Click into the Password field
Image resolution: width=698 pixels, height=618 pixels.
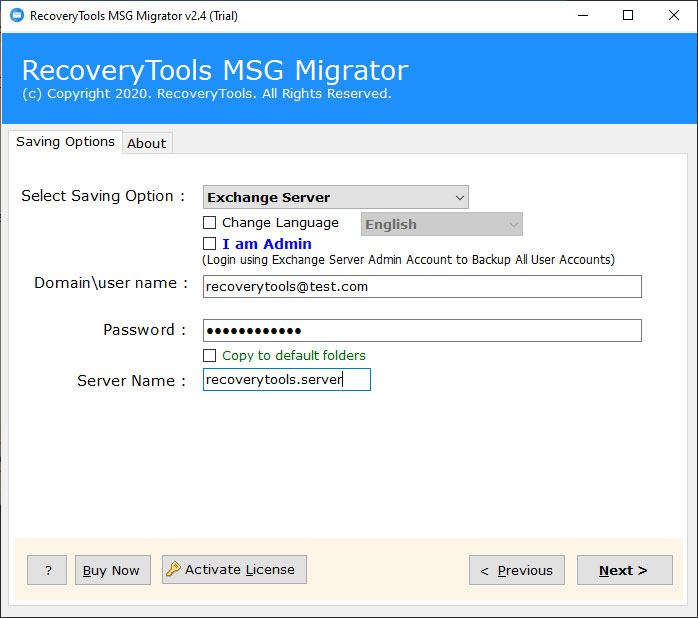coord(422,330)
